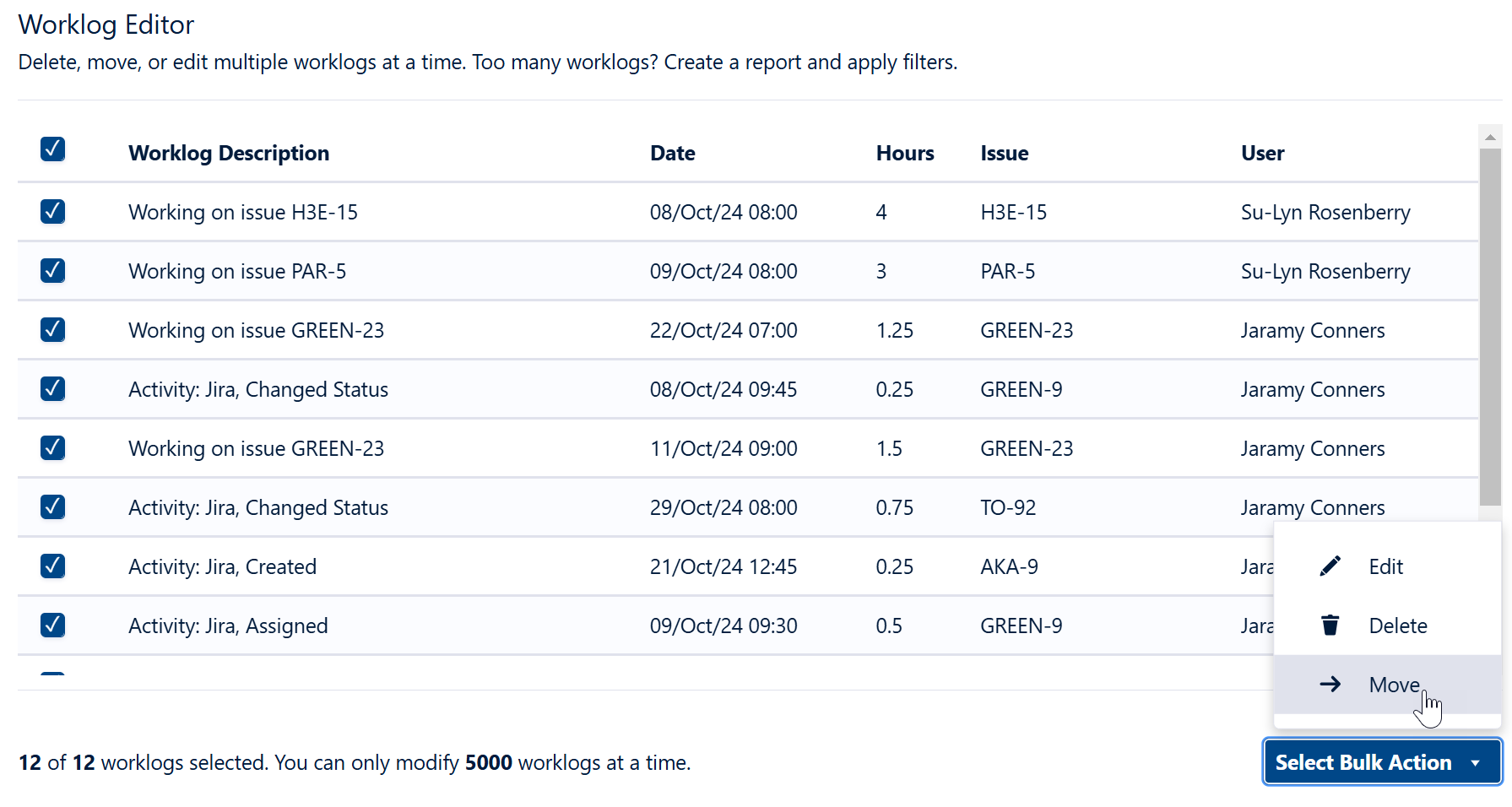Click the trash Delete icon
1512x807 pixels.
1330,625
